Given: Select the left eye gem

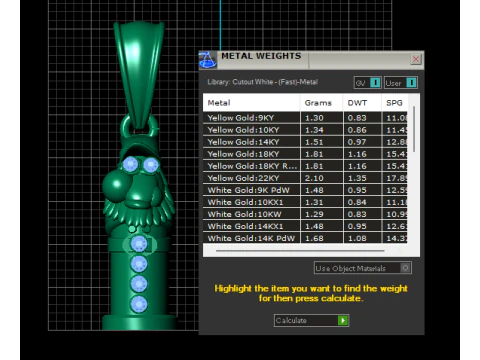Looking at the screenshot, I should click(130, 164).
